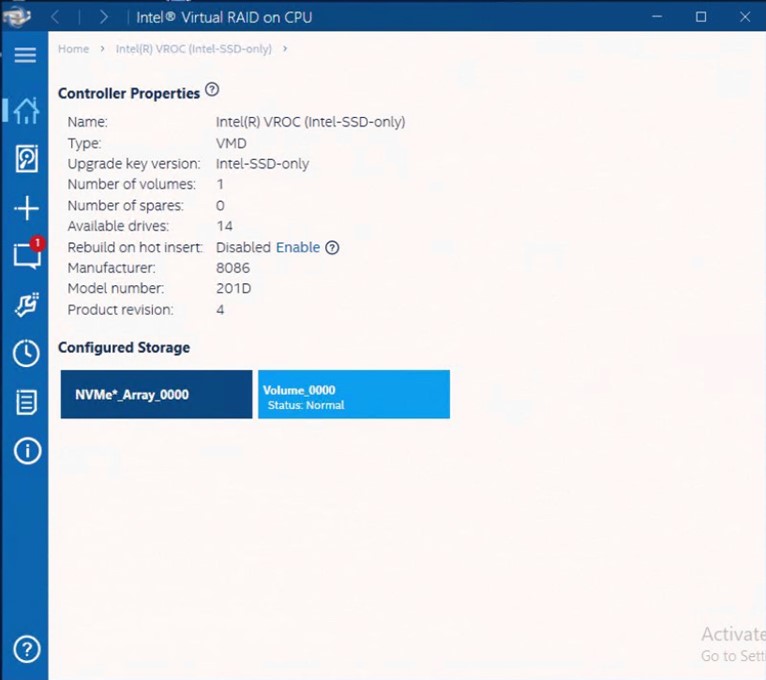The width and height of the screenshot is (766, 680).
Task: Open the hamburger menu in sidebar
Action: (x=25, y=55)
